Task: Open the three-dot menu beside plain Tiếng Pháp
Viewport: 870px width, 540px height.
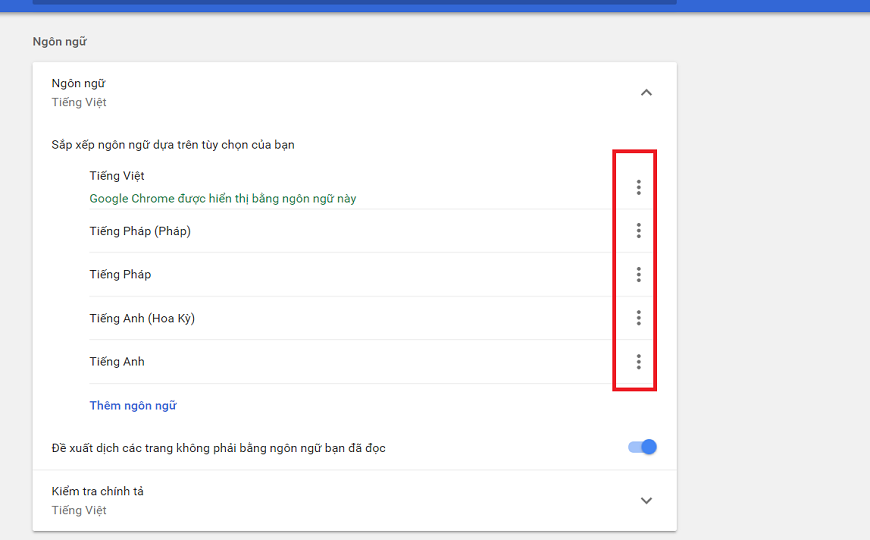Action: [x=639, y=274]
